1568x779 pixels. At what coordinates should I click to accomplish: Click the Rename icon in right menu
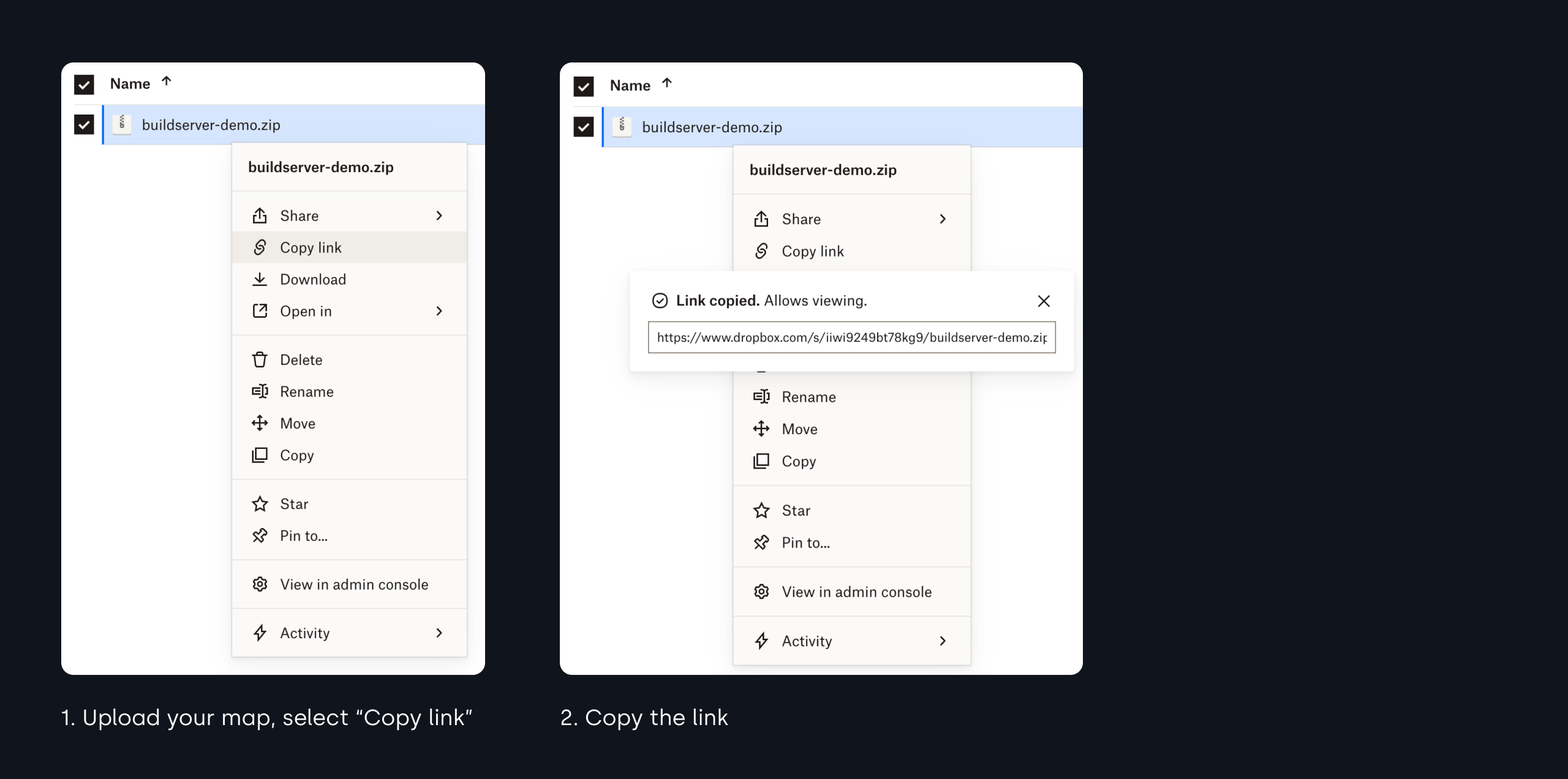tap(761, 397)
